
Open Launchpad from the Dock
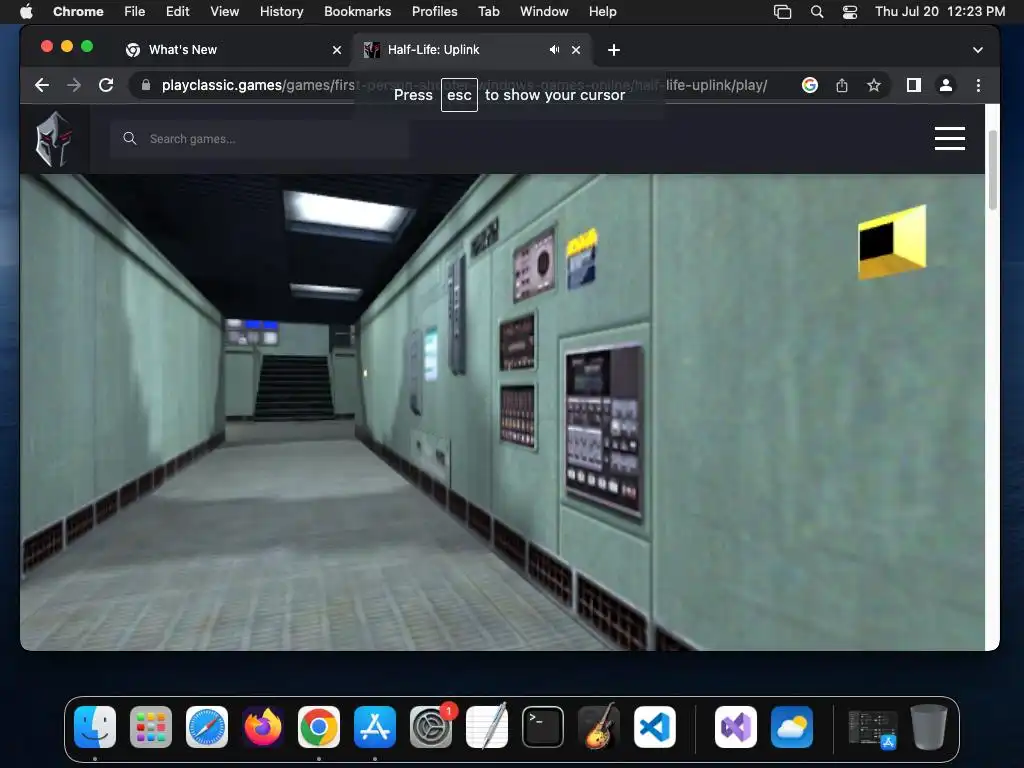151,727
